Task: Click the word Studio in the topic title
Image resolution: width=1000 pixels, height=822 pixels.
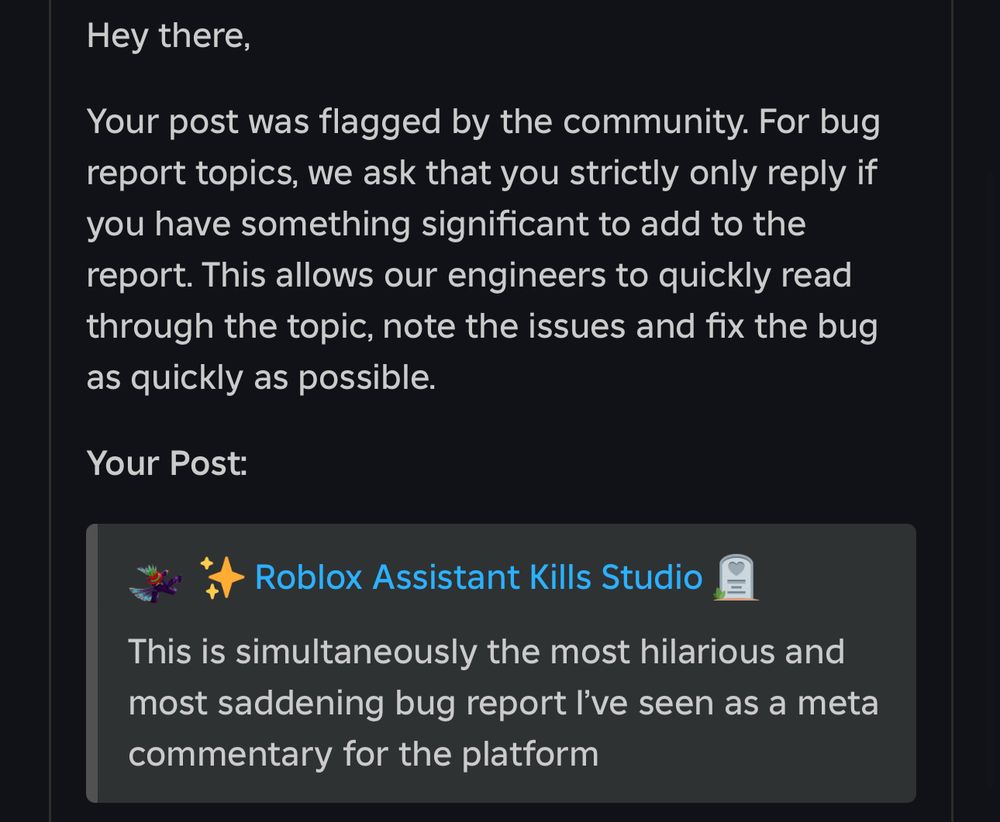Action: 652,577
